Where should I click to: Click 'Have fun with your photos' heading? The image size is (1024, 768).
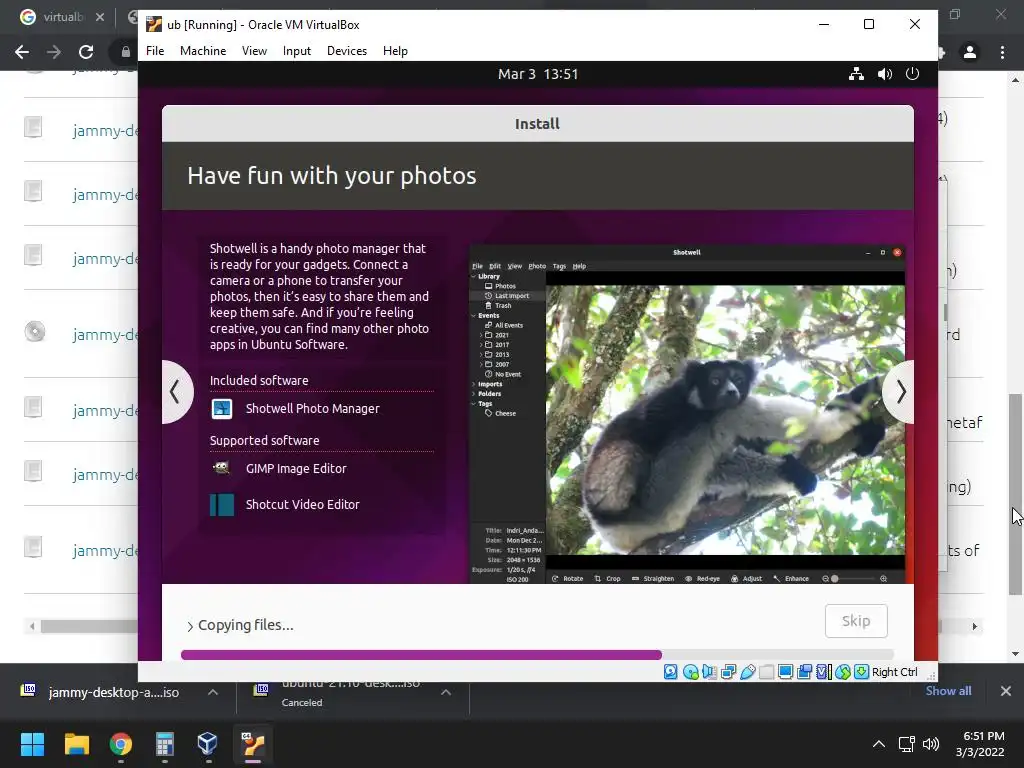pyautogui.click(x=332, y=176)
